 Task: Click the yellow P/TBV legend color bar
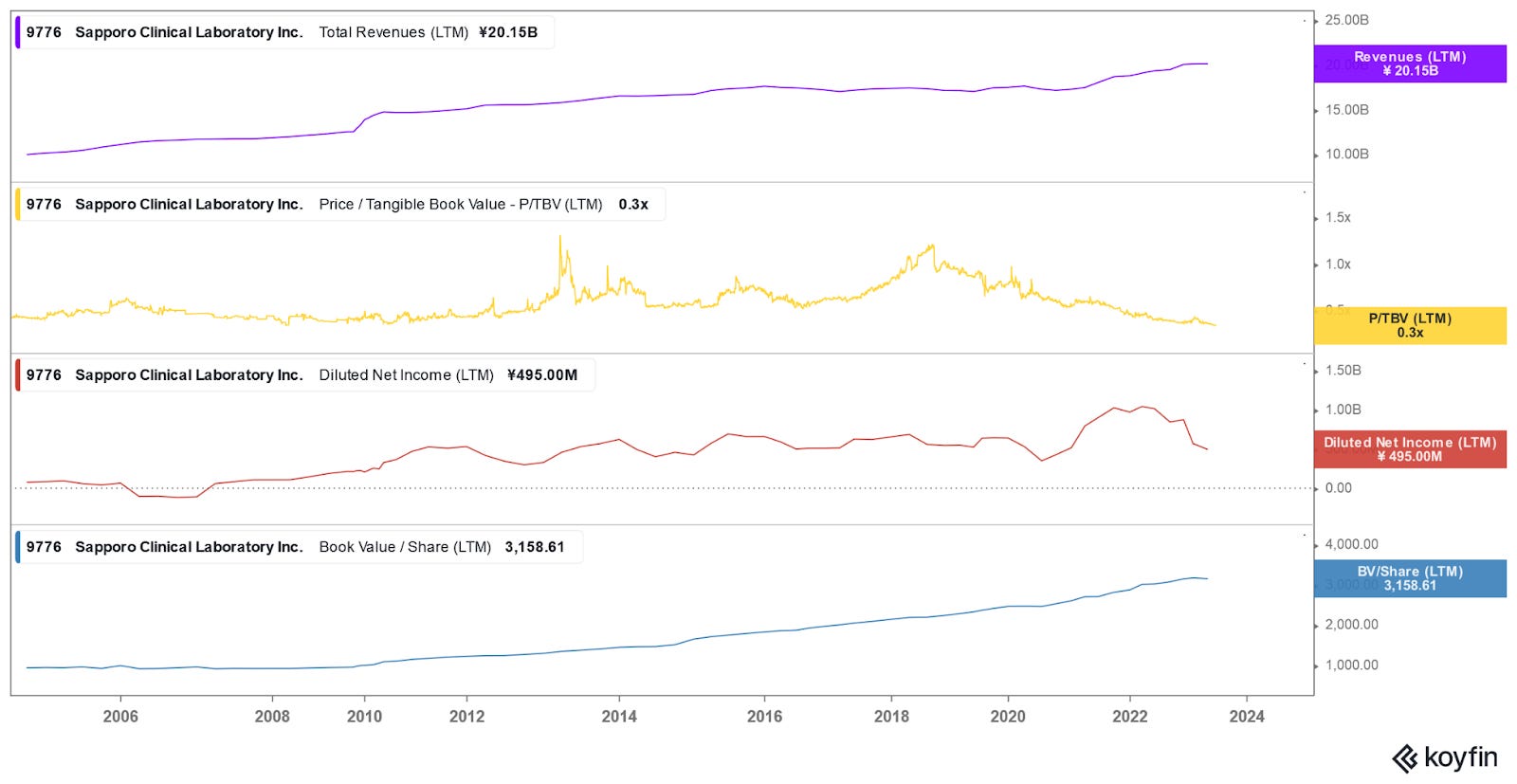click(17, 204)
